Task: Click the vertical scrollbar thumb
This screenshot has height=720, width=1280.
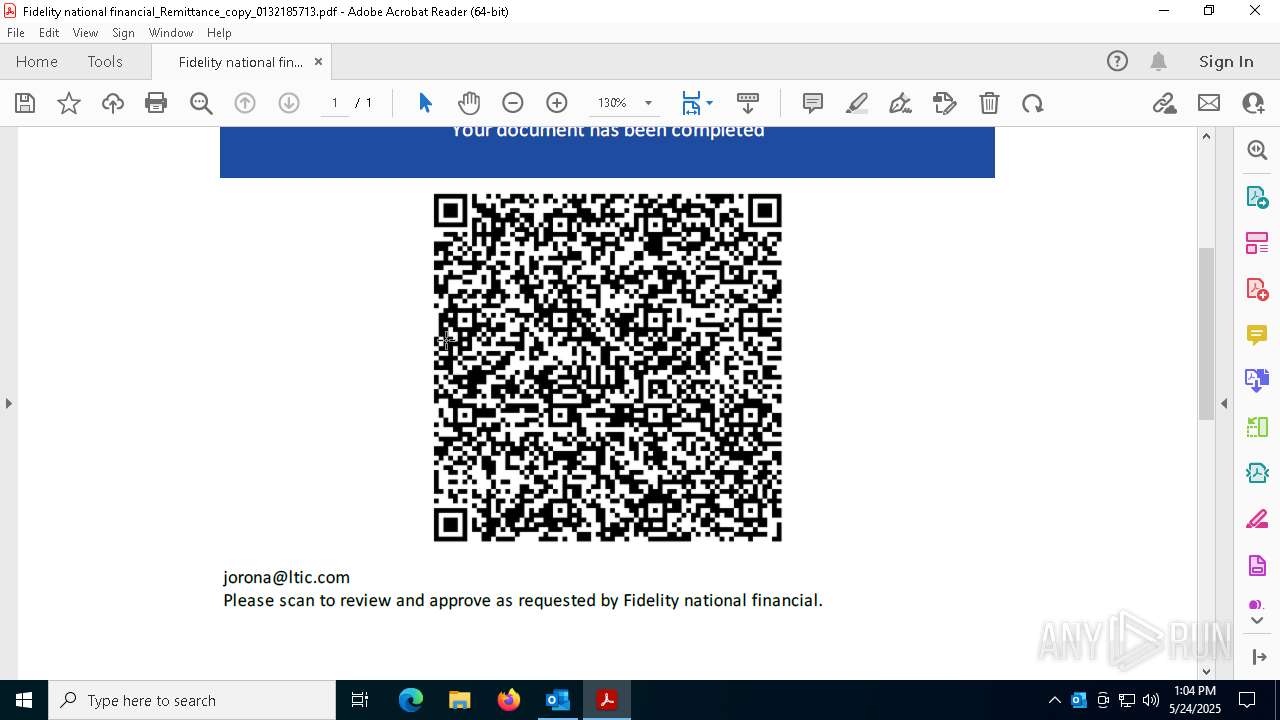Action: point(1206,333)
